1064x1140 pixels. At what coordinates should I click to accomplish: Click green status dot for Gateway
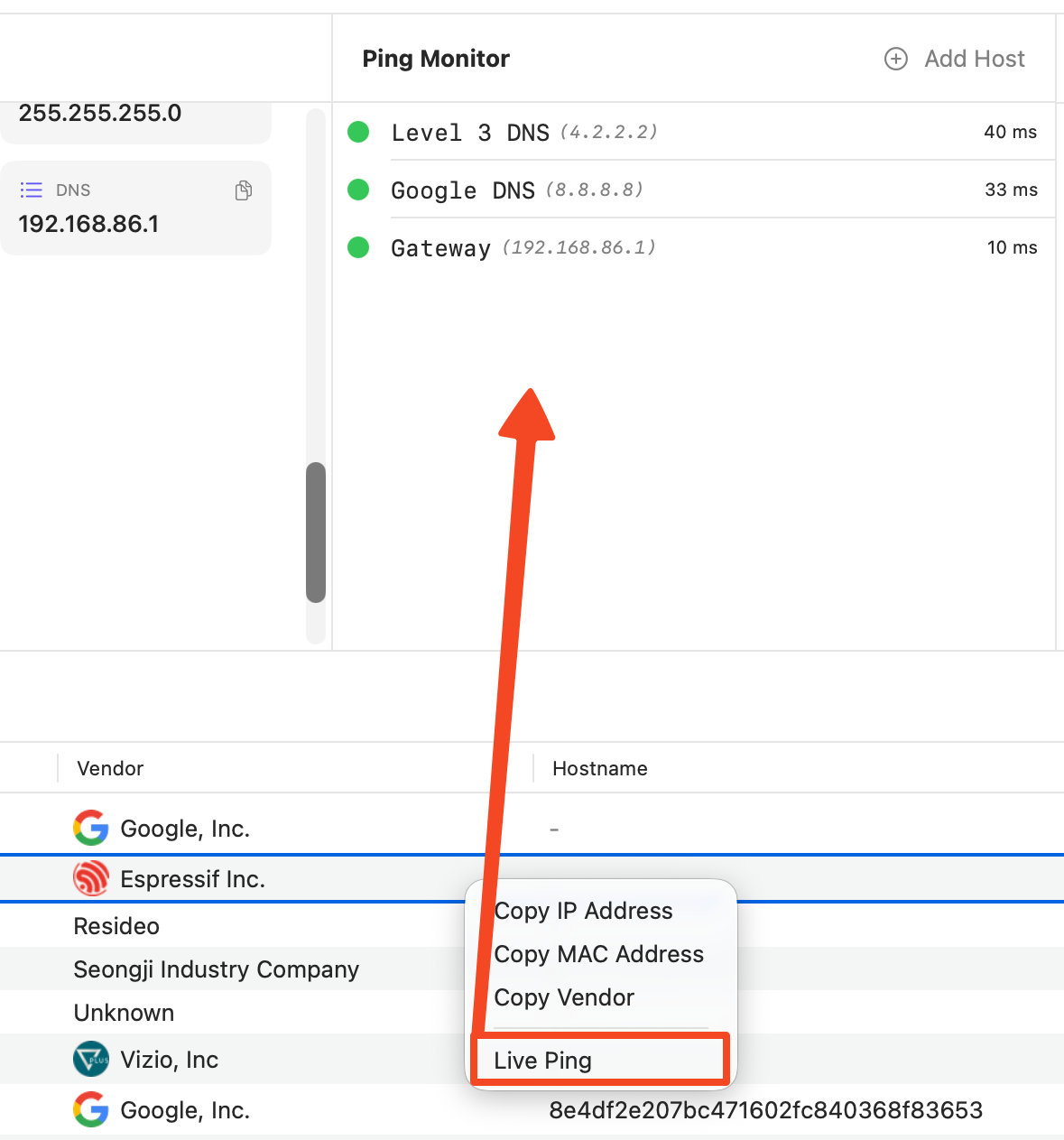(x=358, y=247)
